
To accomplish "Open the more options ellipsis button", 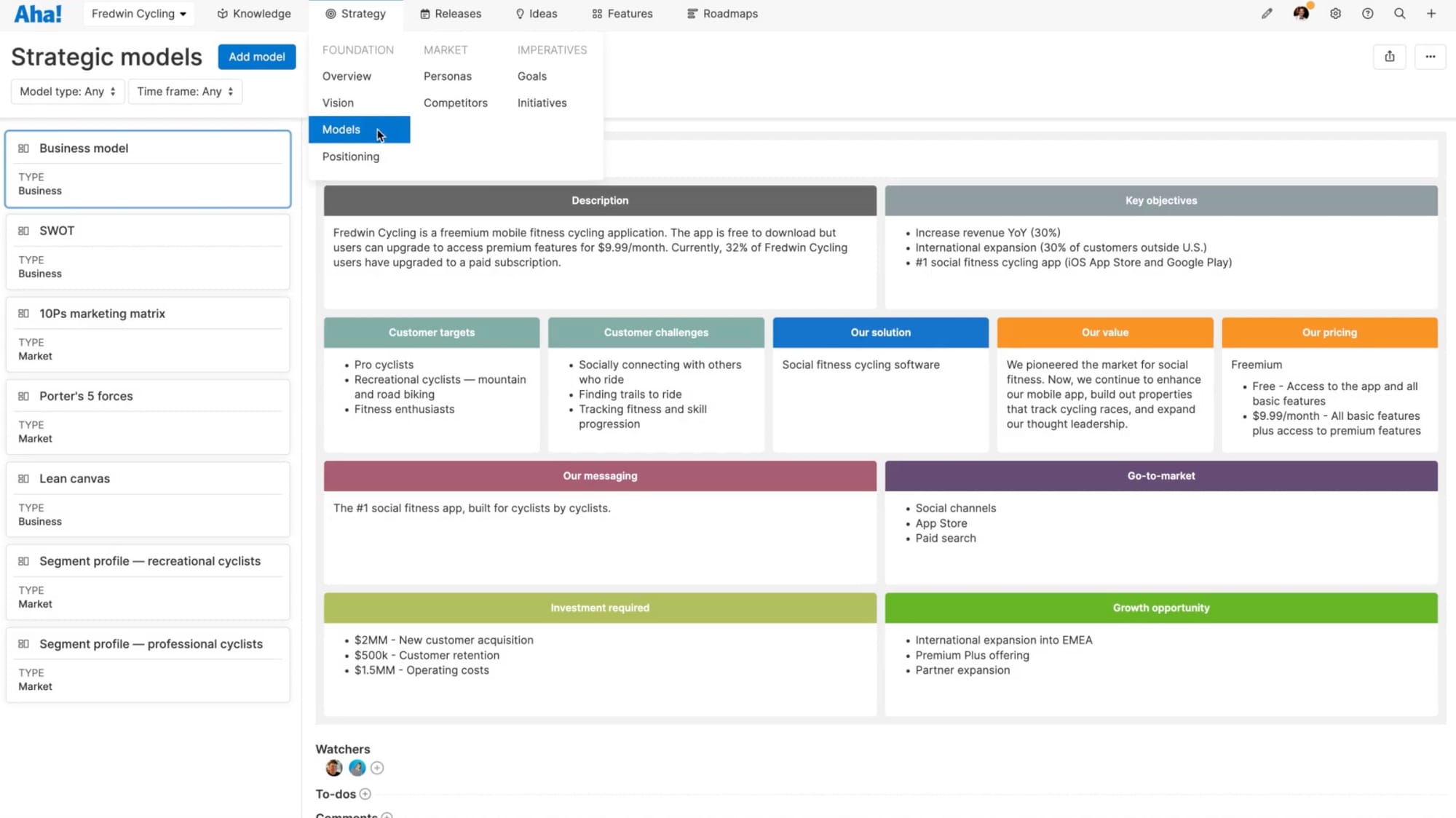I will [x=1430, y=57].
